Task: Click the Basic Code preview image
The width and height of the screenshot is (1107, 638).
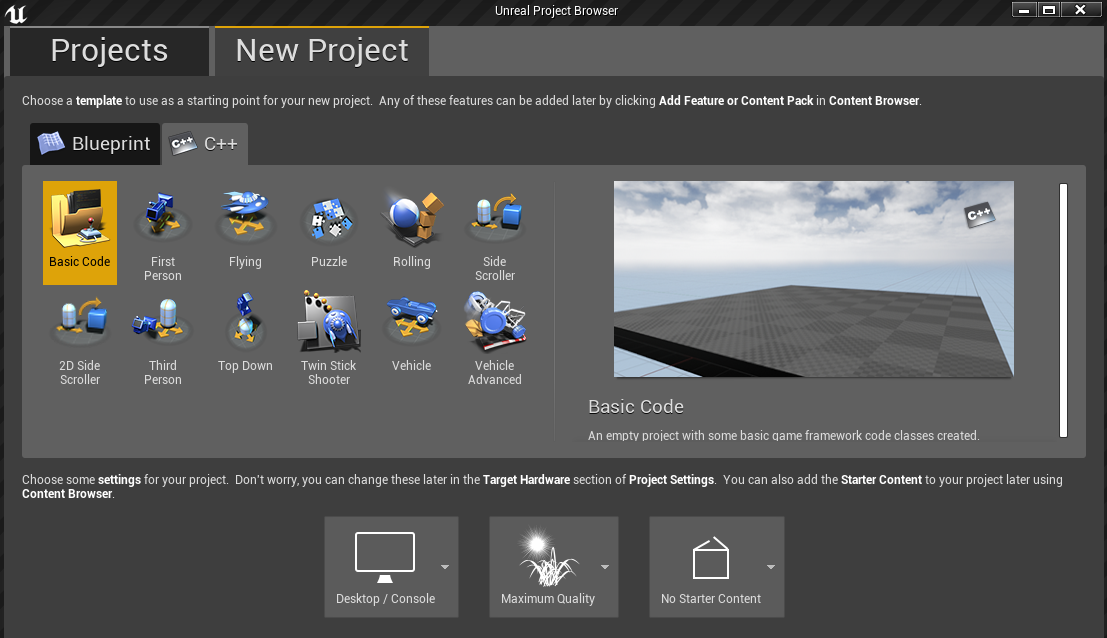Action: (x=813, y=279)
